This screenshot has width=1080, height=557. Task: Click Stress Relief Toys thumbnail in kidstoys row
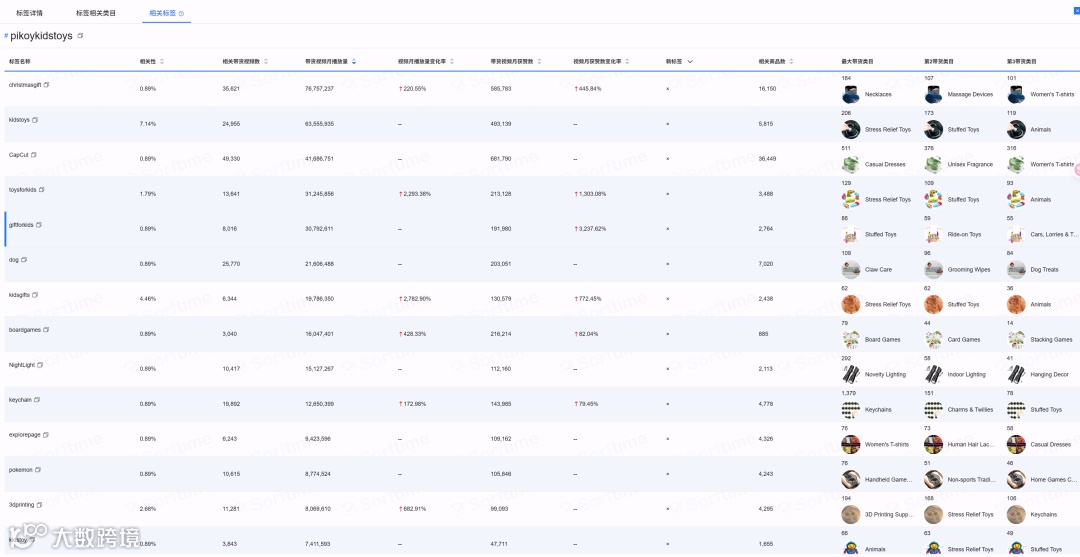click(851, 129)
